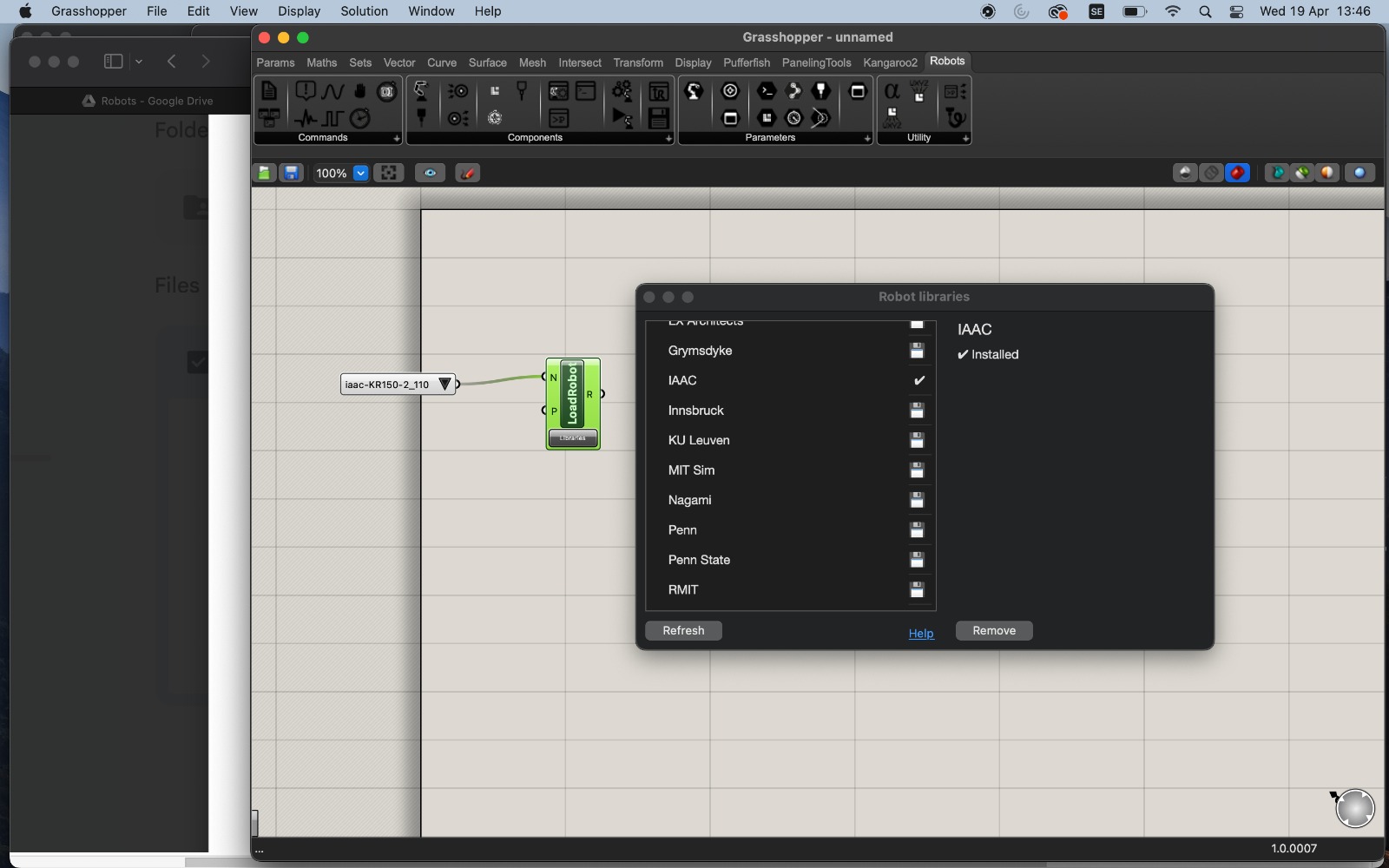
Task: Click the Remove button for IAAC library
Action: click(x=994, y=630)
